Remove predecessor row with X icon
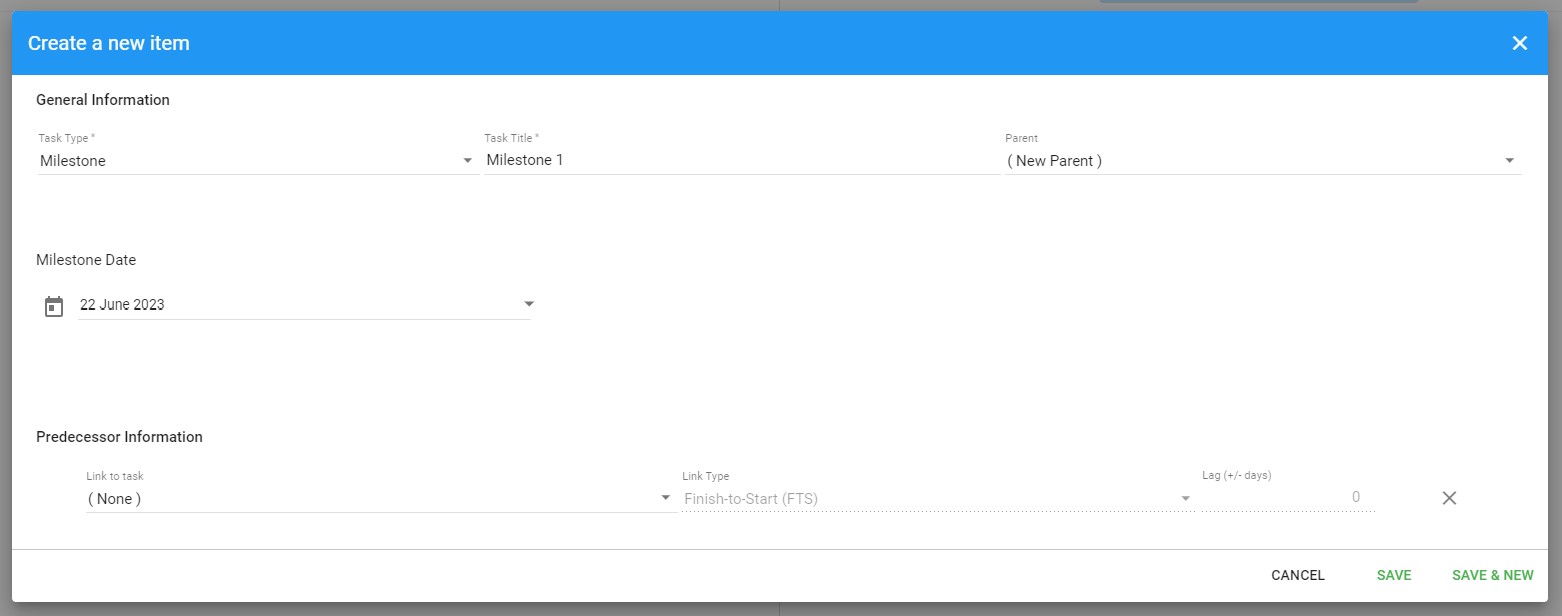Image resolution: width=1562 pixels, height=616 pixels. tap(1449, 498)
